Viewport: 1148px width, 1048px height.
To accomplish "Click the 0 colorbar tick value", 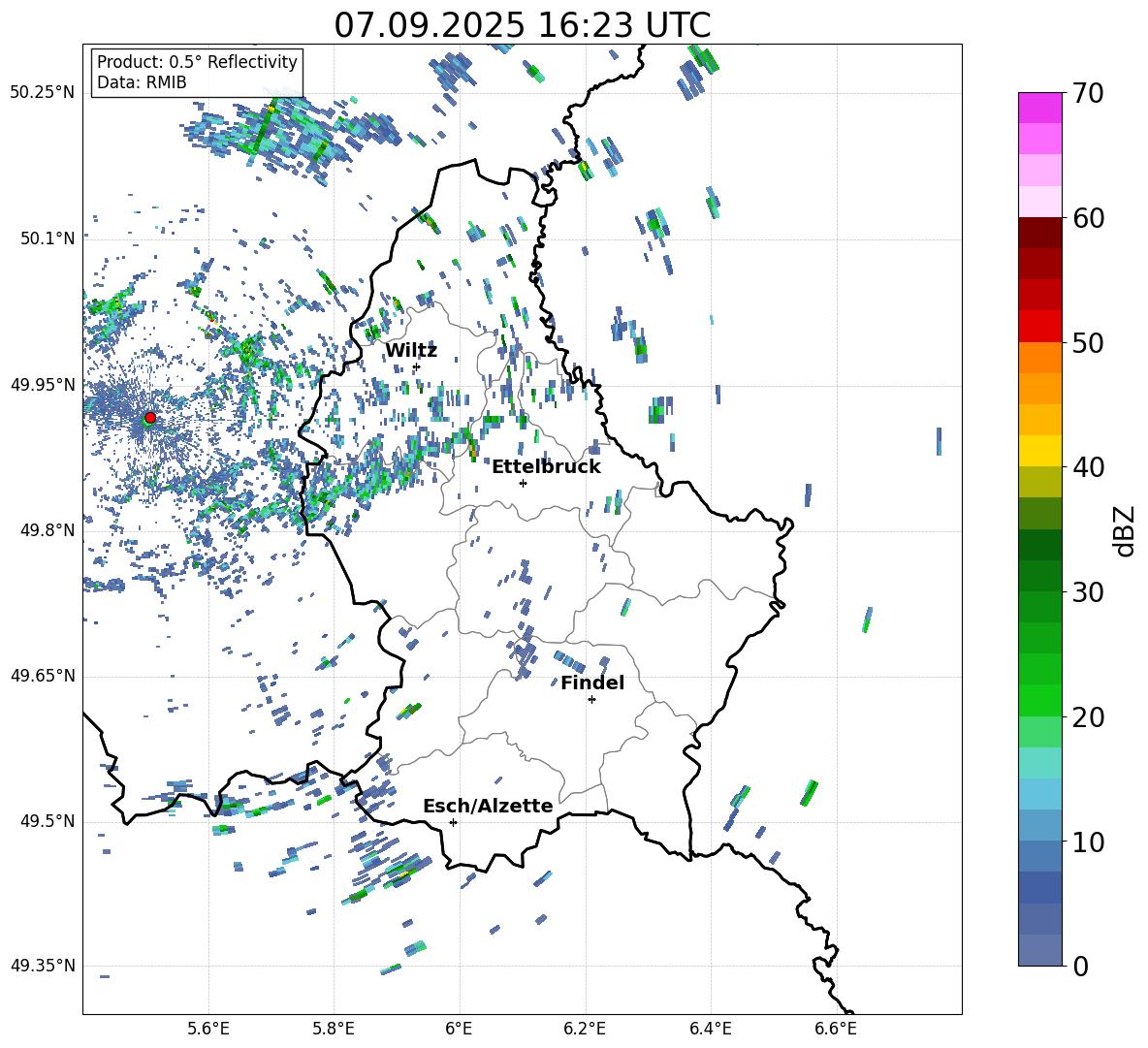I will click(1081, 966).
